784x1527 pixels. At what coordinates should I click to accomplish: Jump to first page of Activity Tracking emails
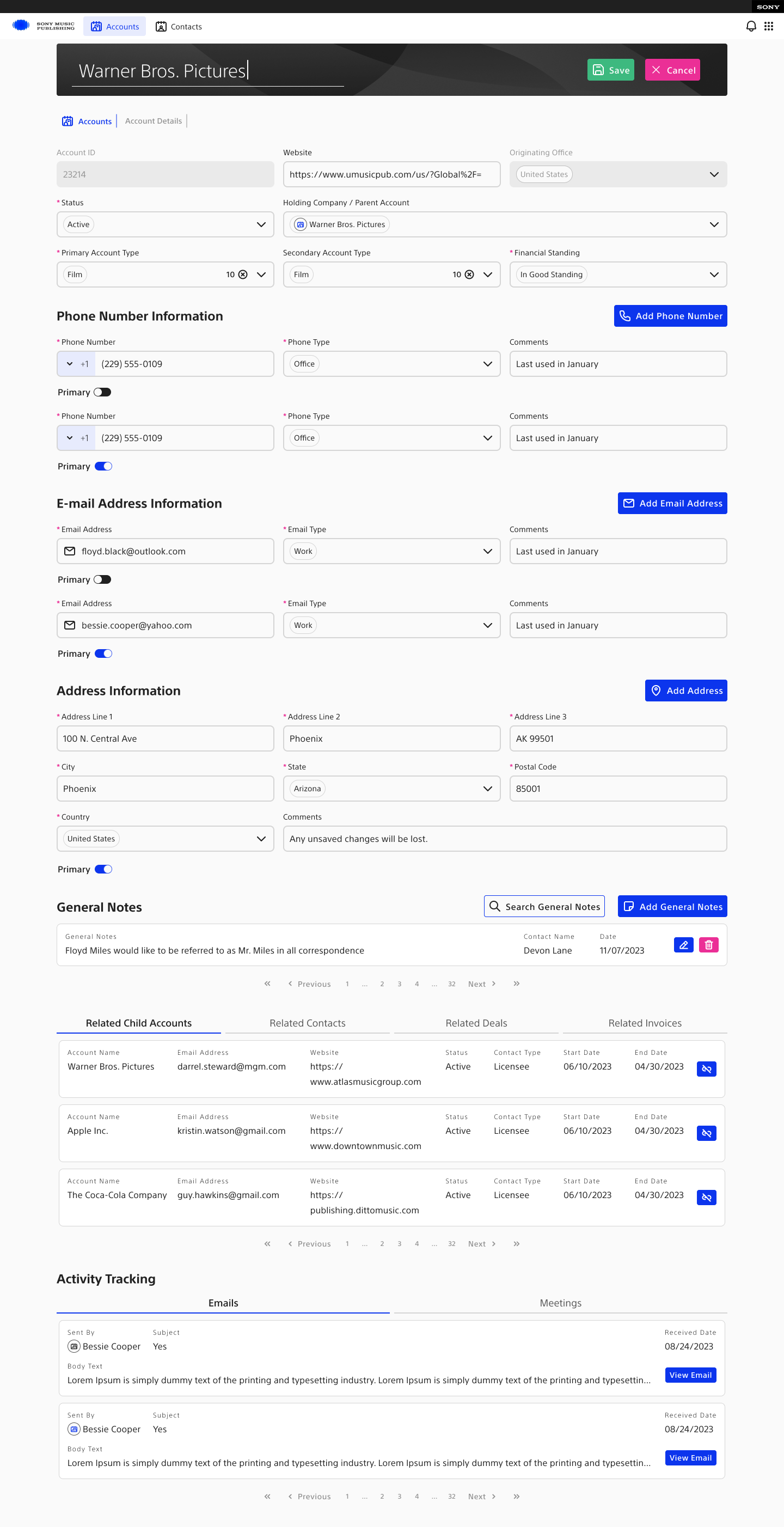[x=267, y=1496]
